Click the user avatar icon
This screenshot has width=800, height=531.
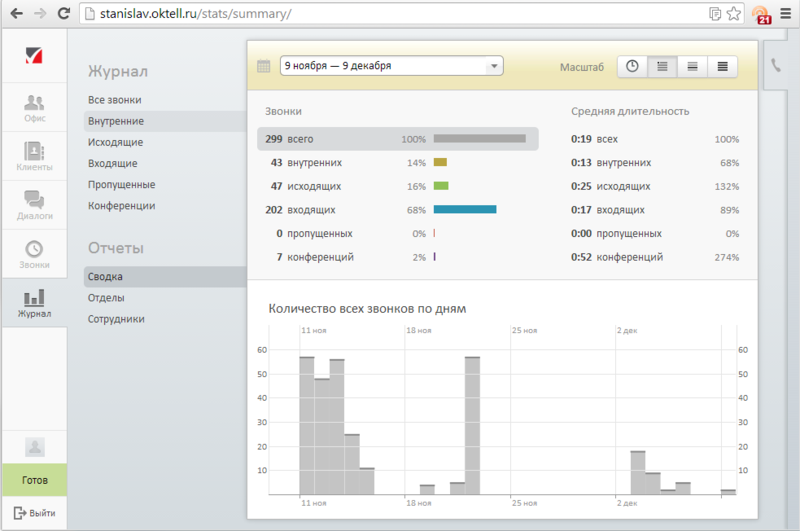(x=35, y=447)
